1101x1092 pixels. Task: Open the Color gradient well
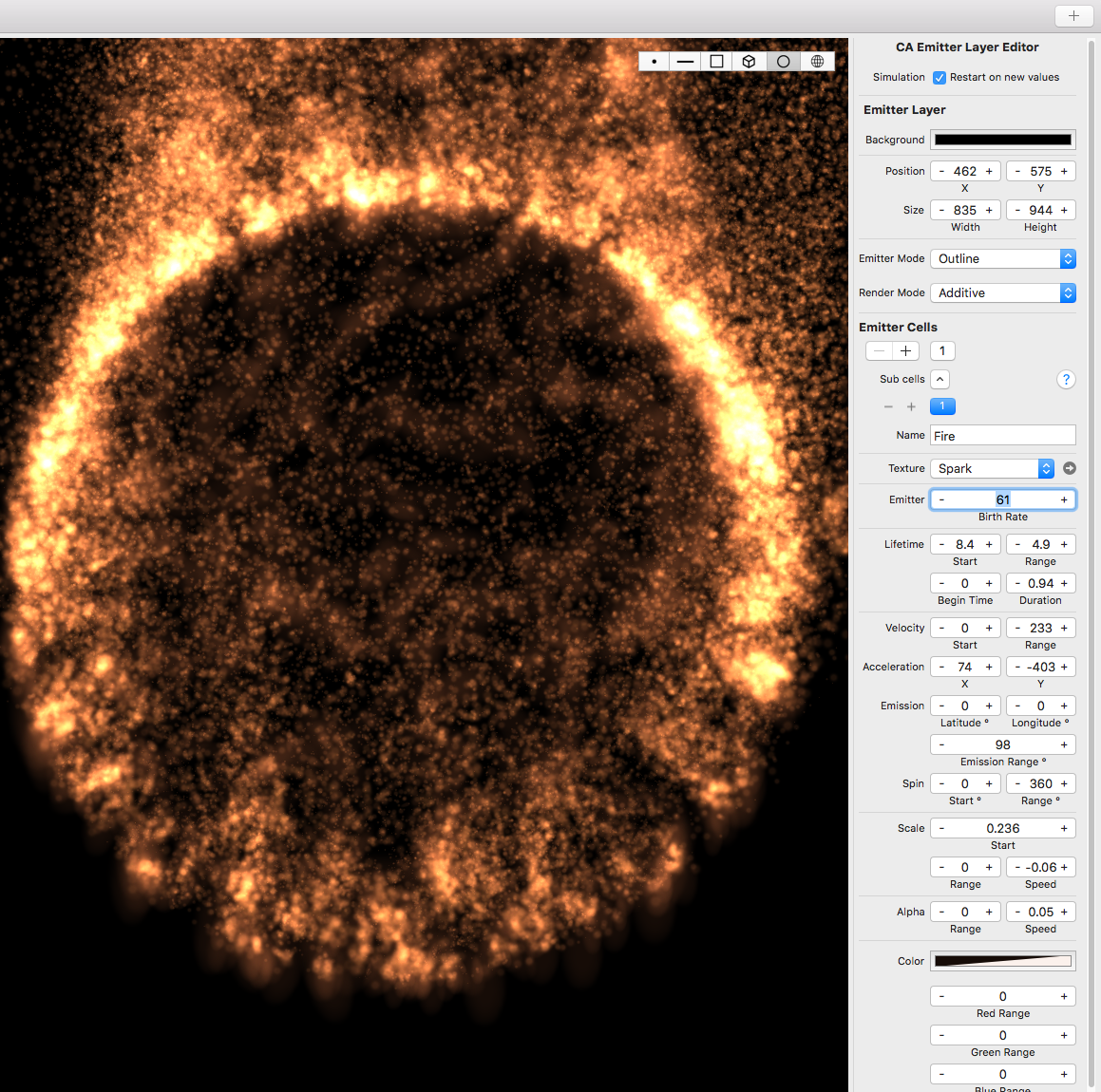click(x=1003, y=962)
